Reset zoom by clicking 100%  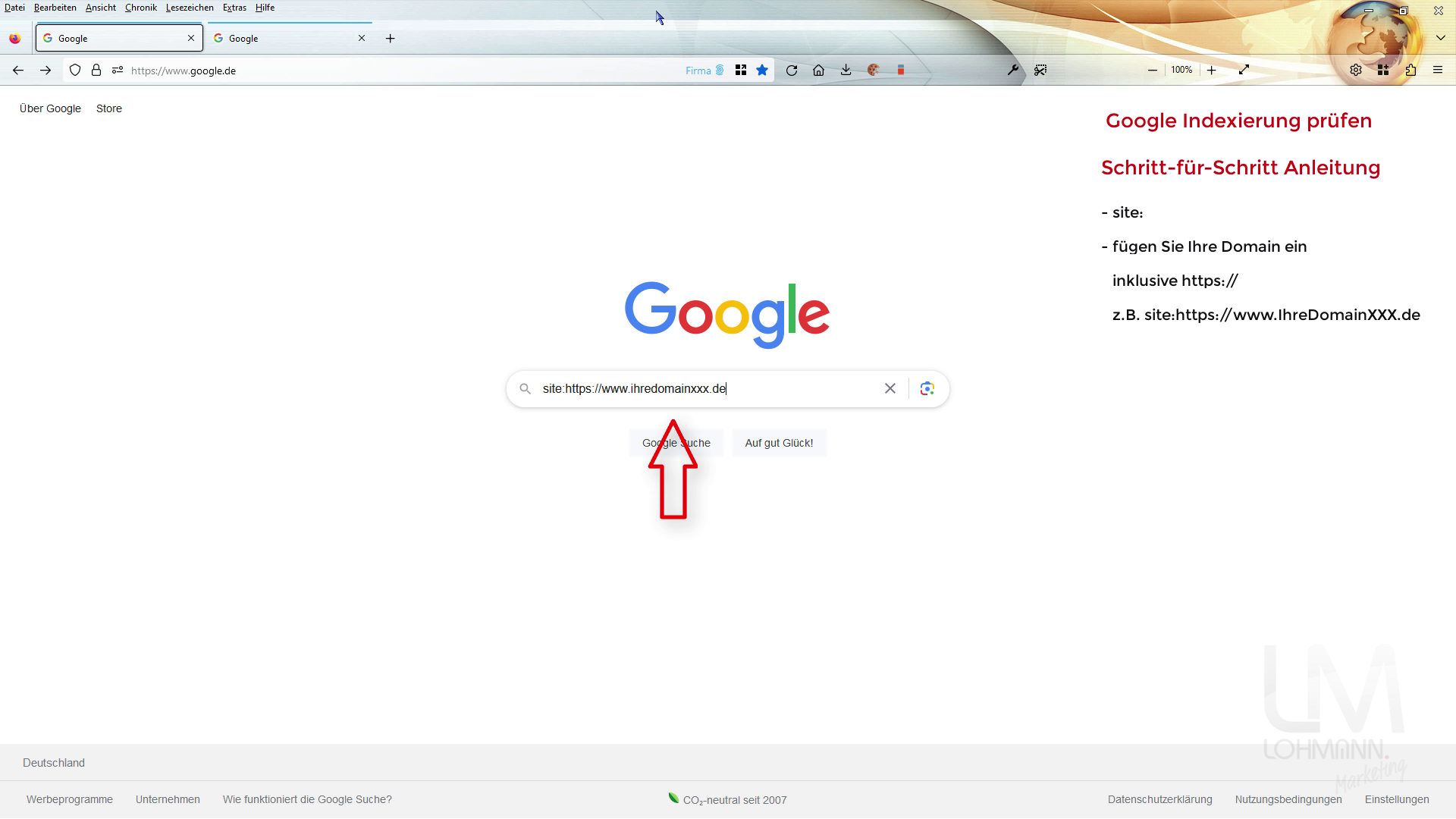(1181, 70)
